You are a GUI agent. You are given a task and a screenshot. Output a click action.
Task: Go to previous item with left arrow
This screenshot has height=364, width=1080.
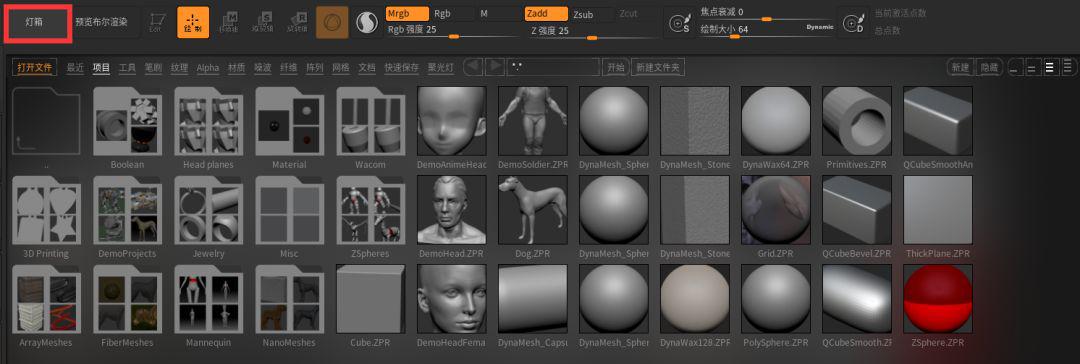tap(472, 67)
